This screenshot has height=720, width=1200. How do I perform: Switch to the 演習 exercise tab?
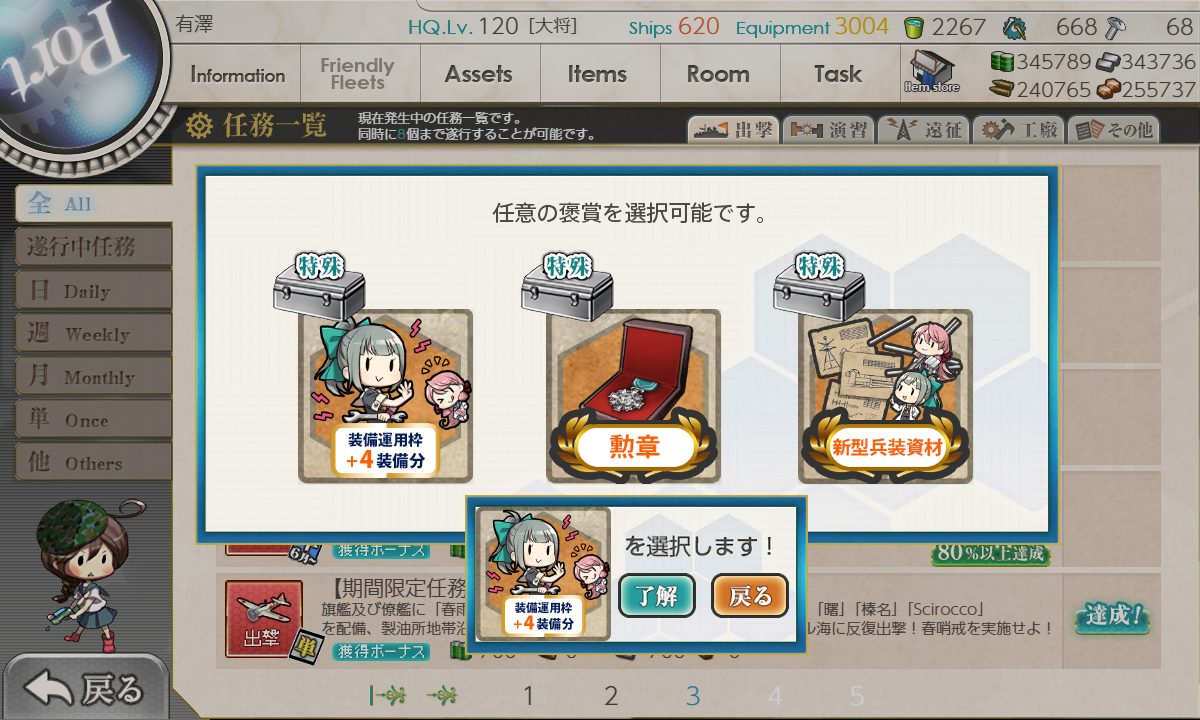(x=827, y=130)
